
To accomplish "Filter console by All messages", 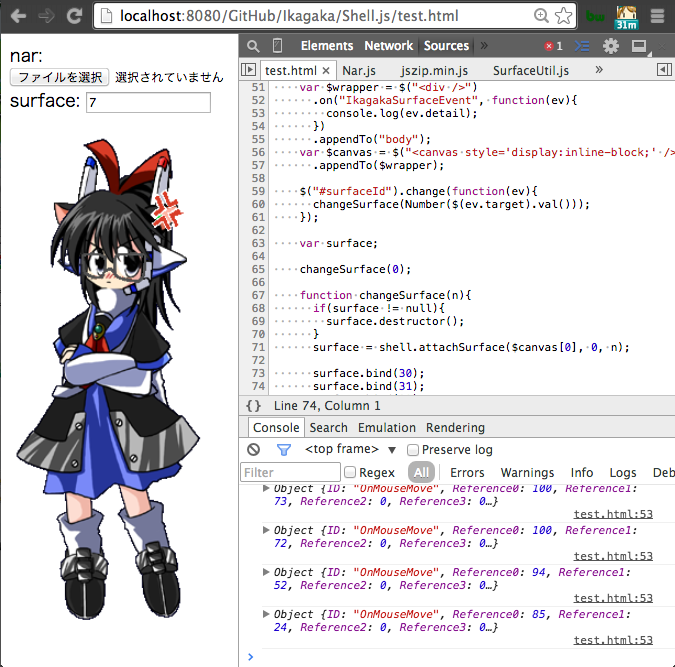I will point(421,472).
